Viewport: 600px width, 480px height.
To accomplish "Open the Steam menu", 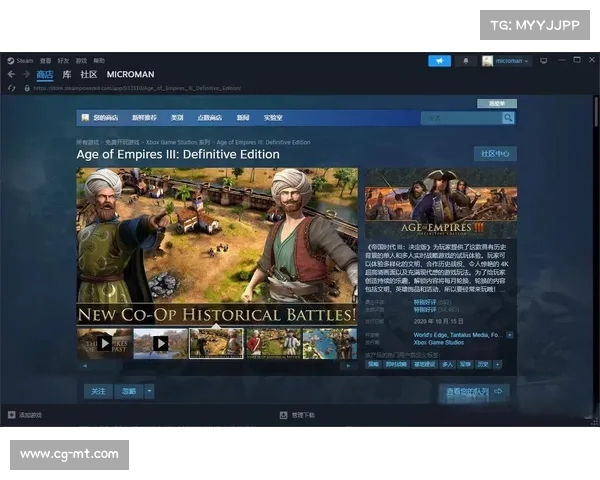I will pyautogui.click(x=25, y=60).
